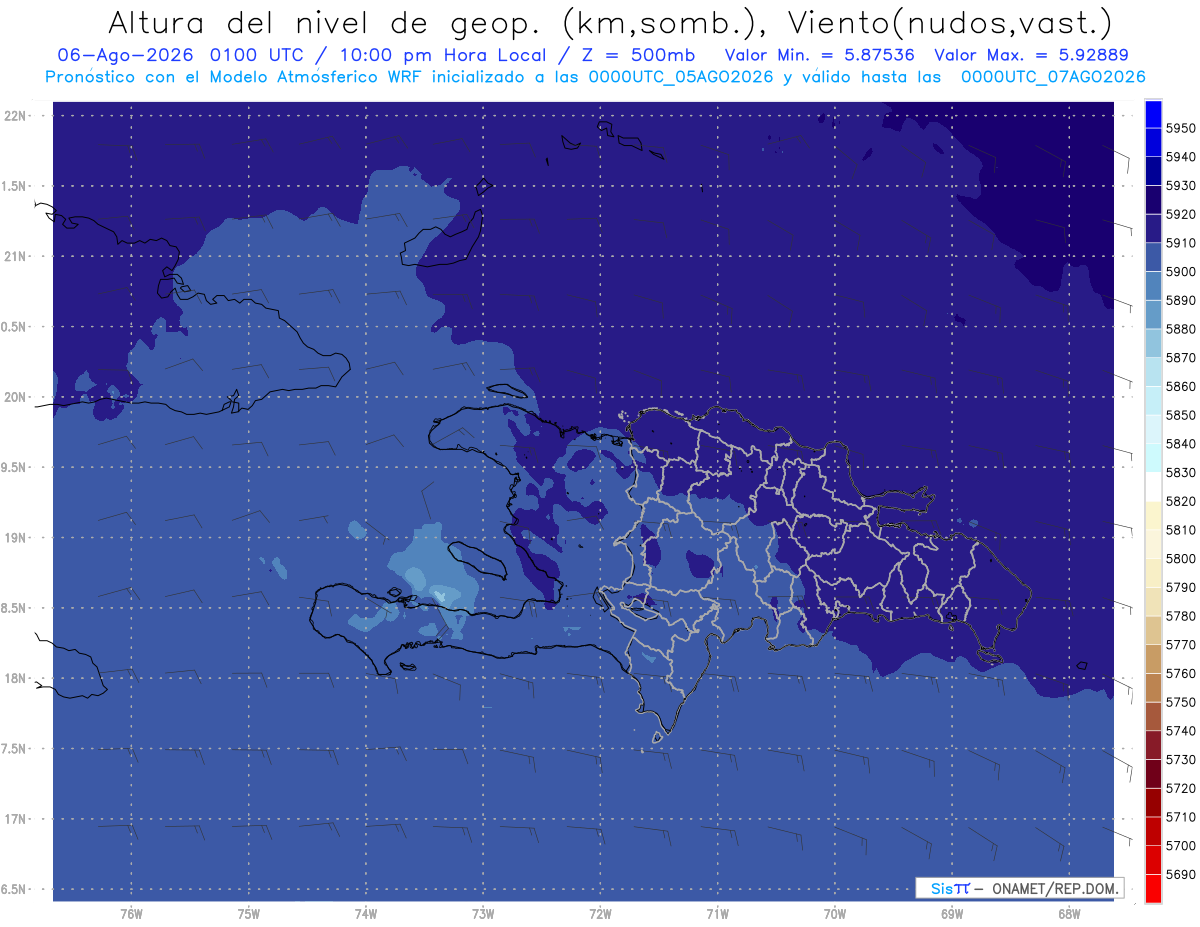The width and height of the screenshot is (1200, 927).
Task: Click the 'Pronóstico con el Modelo Atmósferico WRF' text
Action: [x=236, y=76]
